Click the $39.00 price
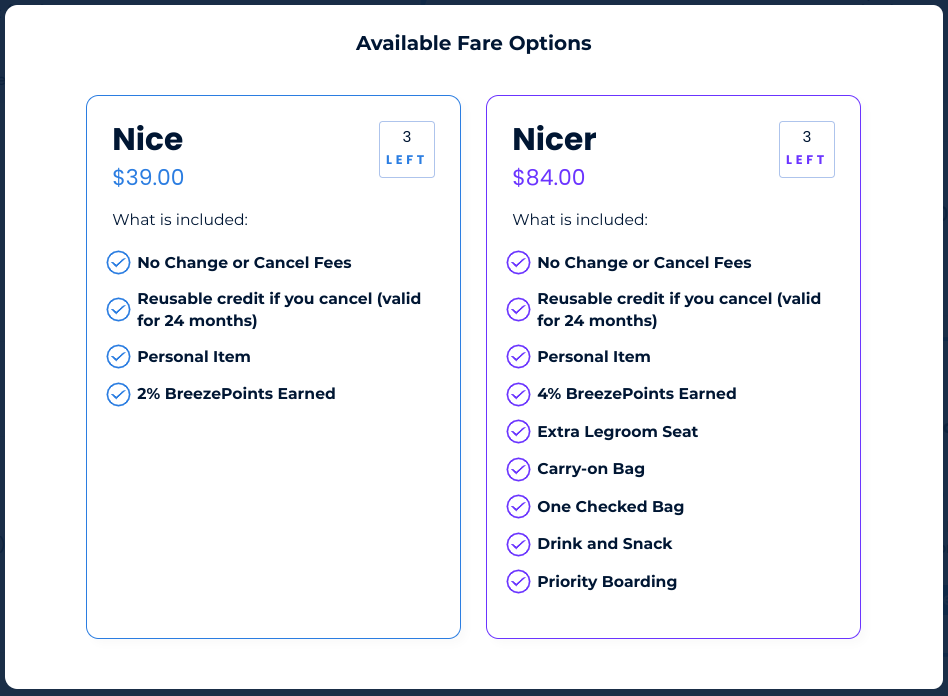 click(148, 177)
